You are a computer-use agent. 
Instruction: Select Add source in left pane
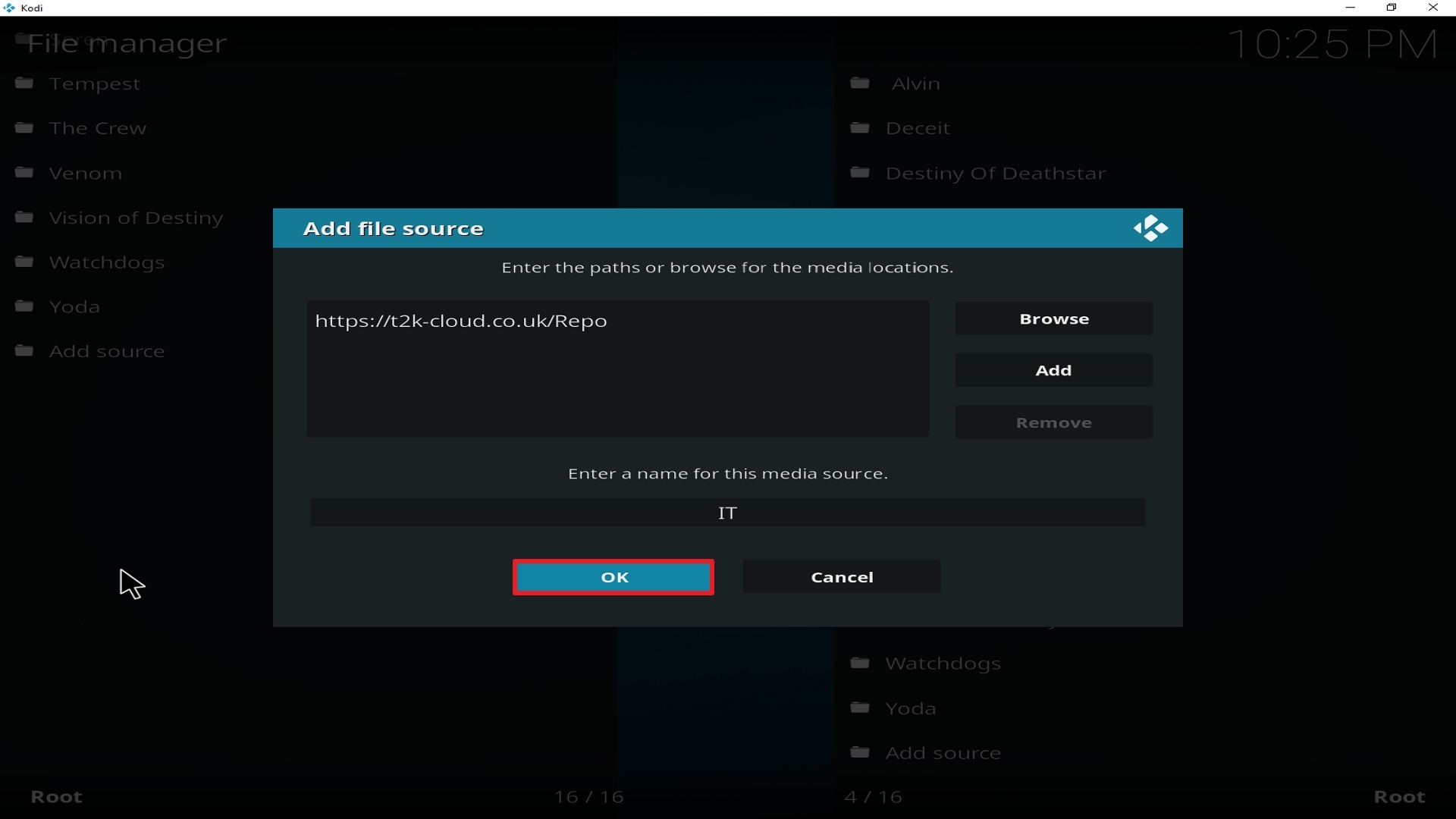click(107, 352)
